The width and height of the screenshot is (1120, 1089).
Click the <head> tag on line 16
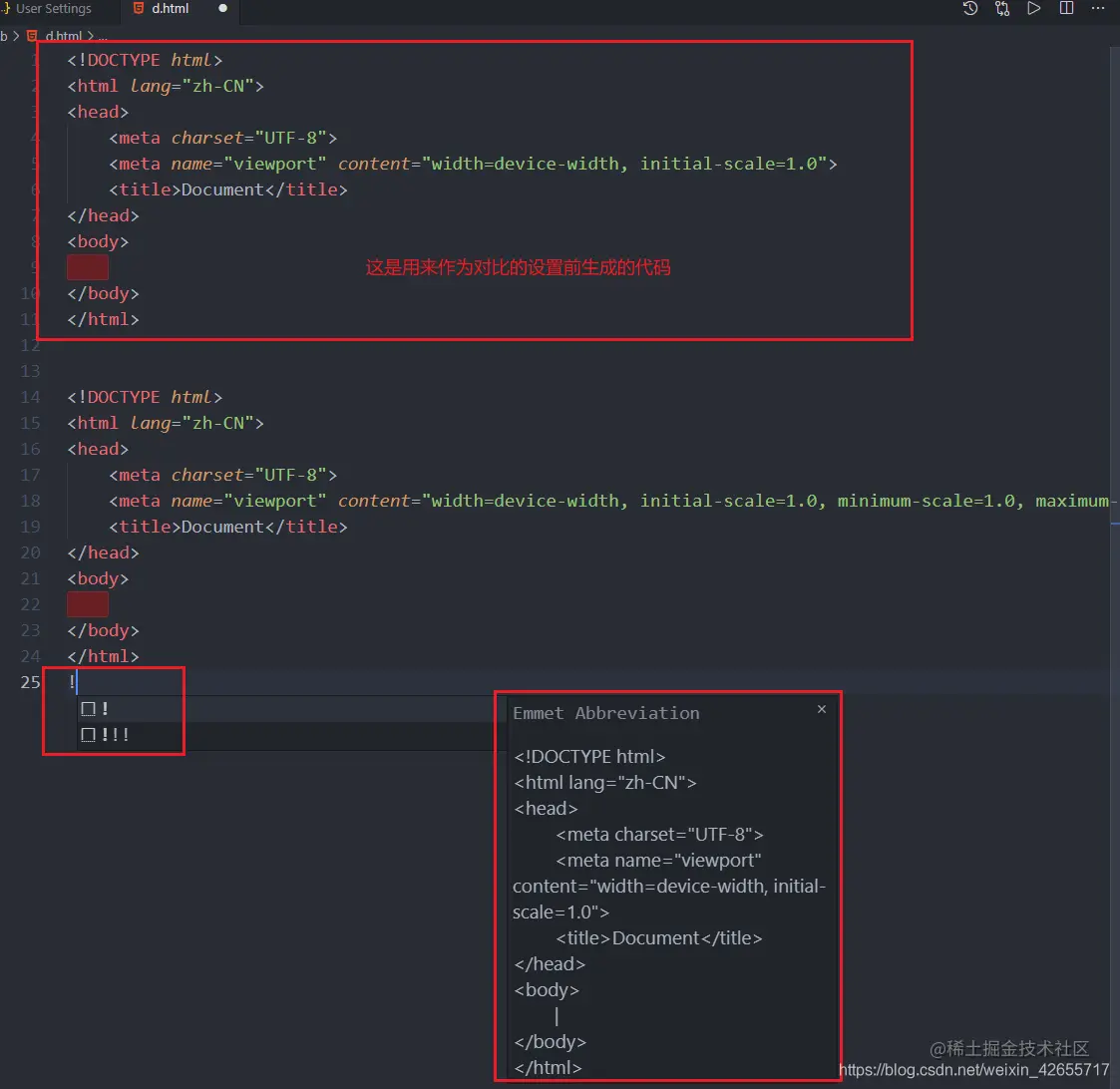tap(98, 449)
